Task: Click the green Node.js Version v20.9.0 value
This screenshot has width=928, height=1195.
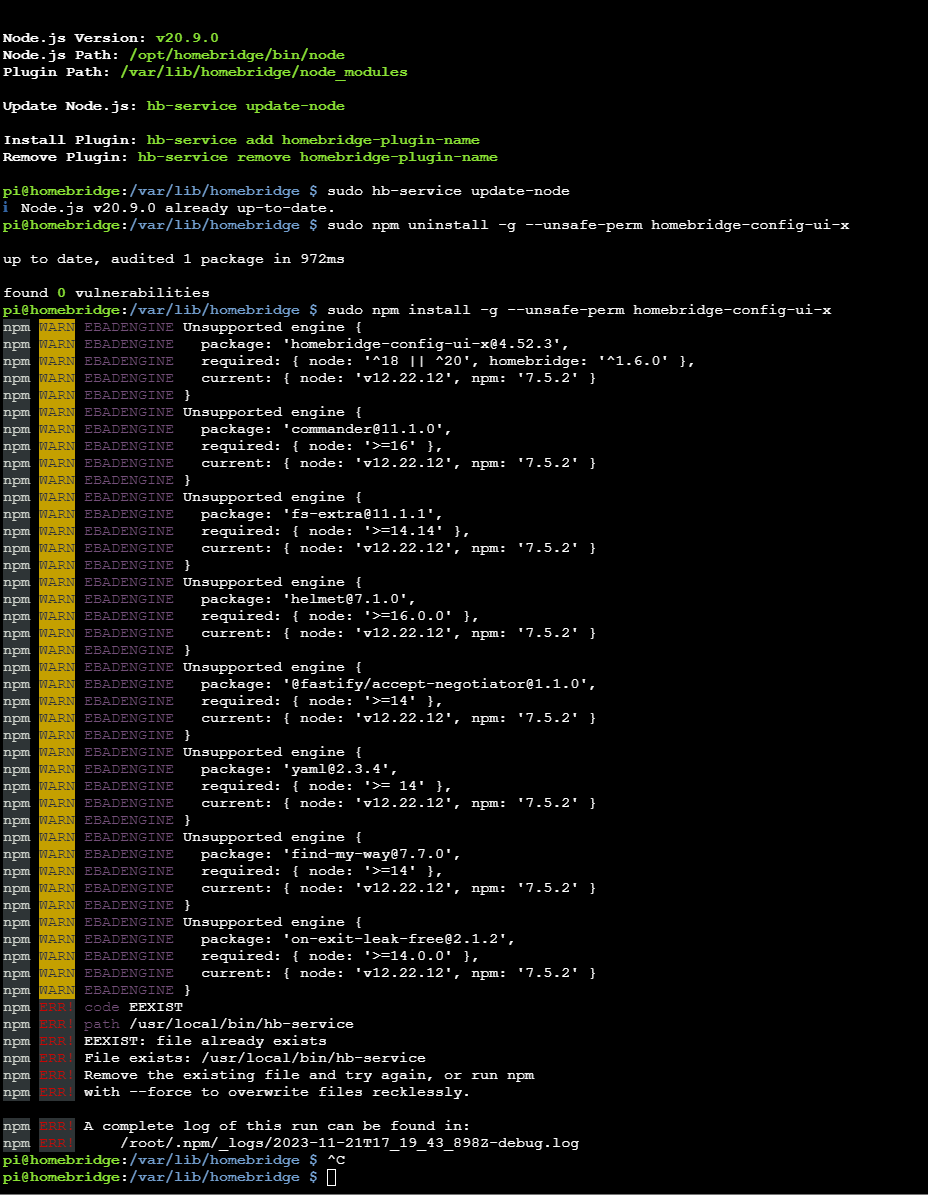Action: [187, 38]
